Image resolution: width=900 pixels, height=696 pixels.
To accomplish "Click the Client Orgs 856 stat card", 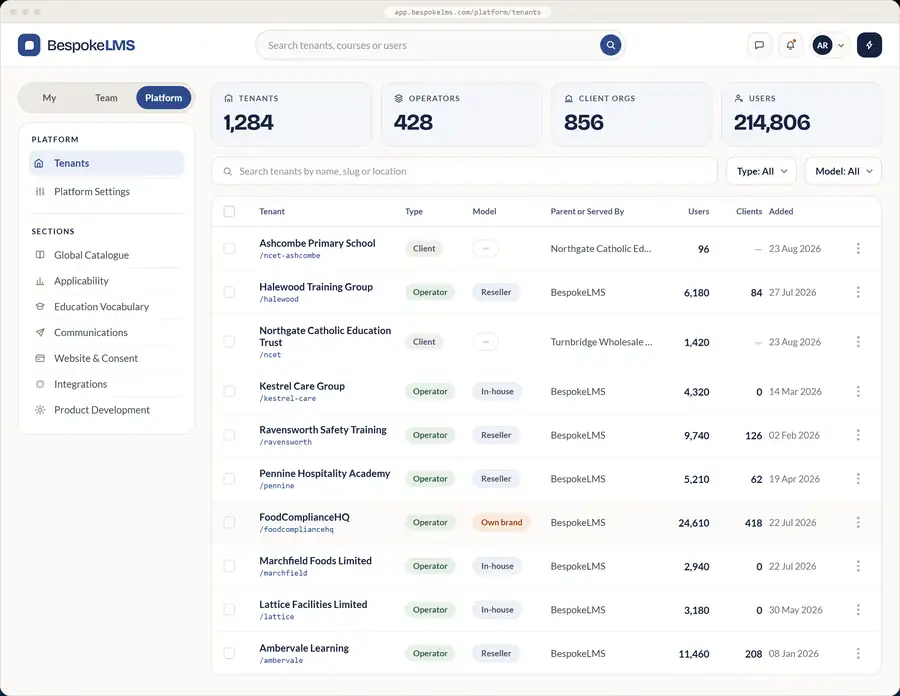I will point(631,114).
